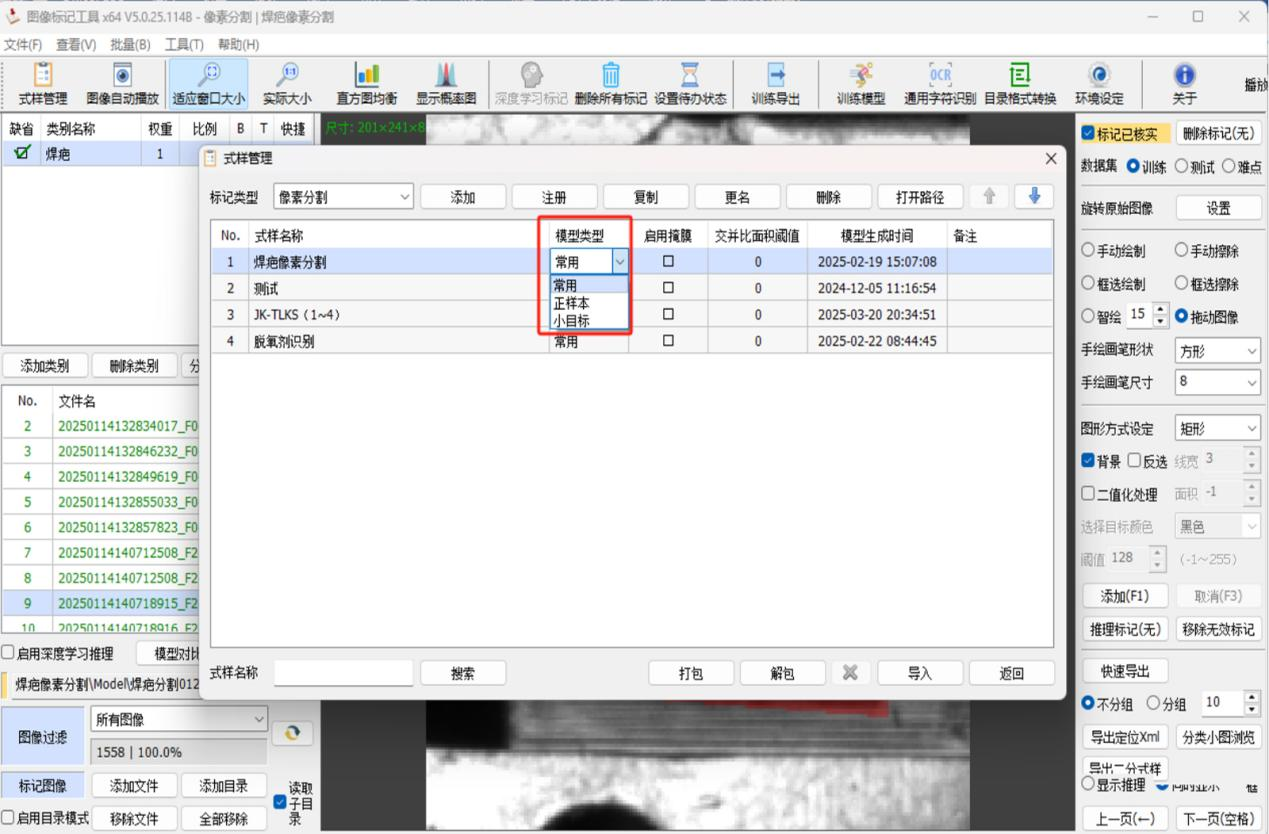The image size is (1269, 834).
Task: Toggle 启用掩膜 checkbox for 测试 row
Action: click(x=668, y=288)
